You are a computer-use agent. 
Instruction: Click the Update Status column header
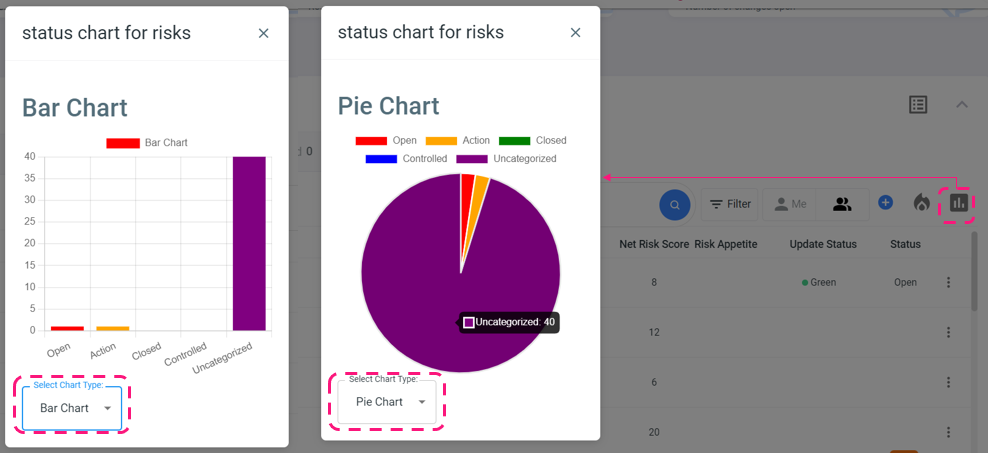(x=822, y=244)
